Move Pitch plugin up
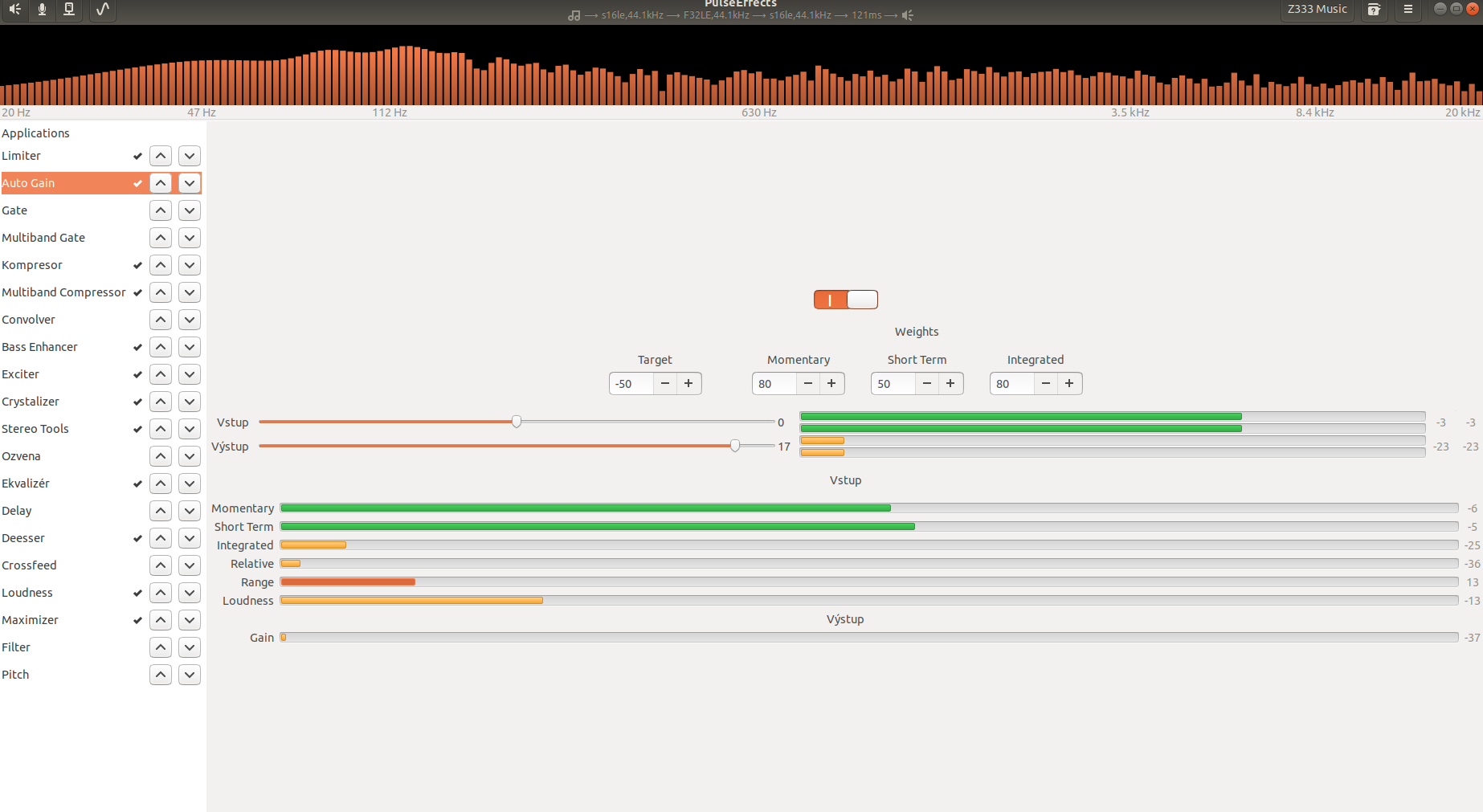 pos(161,675)
